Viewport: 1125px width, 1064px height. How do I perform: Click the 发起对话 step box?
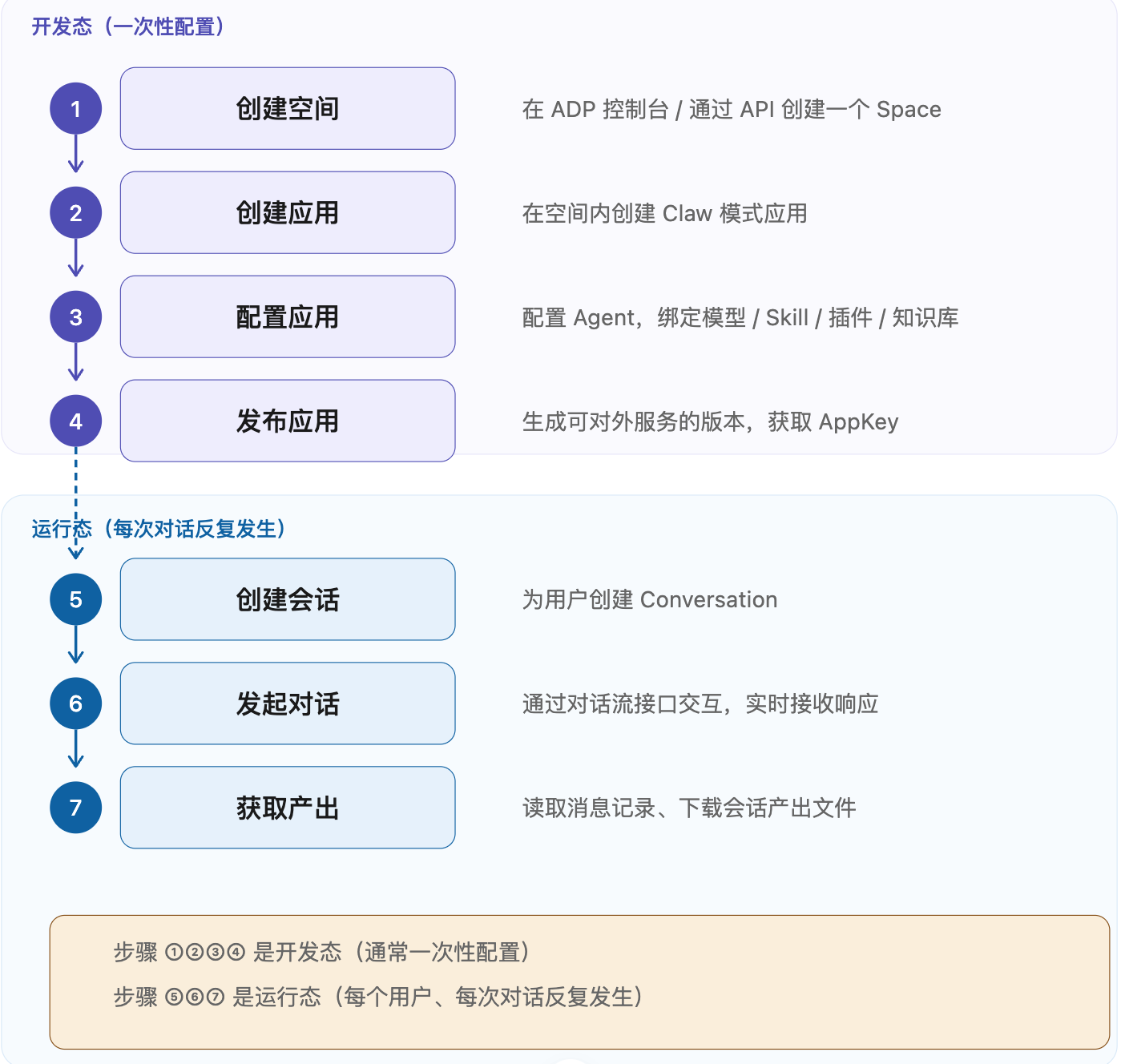coord(288,703)
